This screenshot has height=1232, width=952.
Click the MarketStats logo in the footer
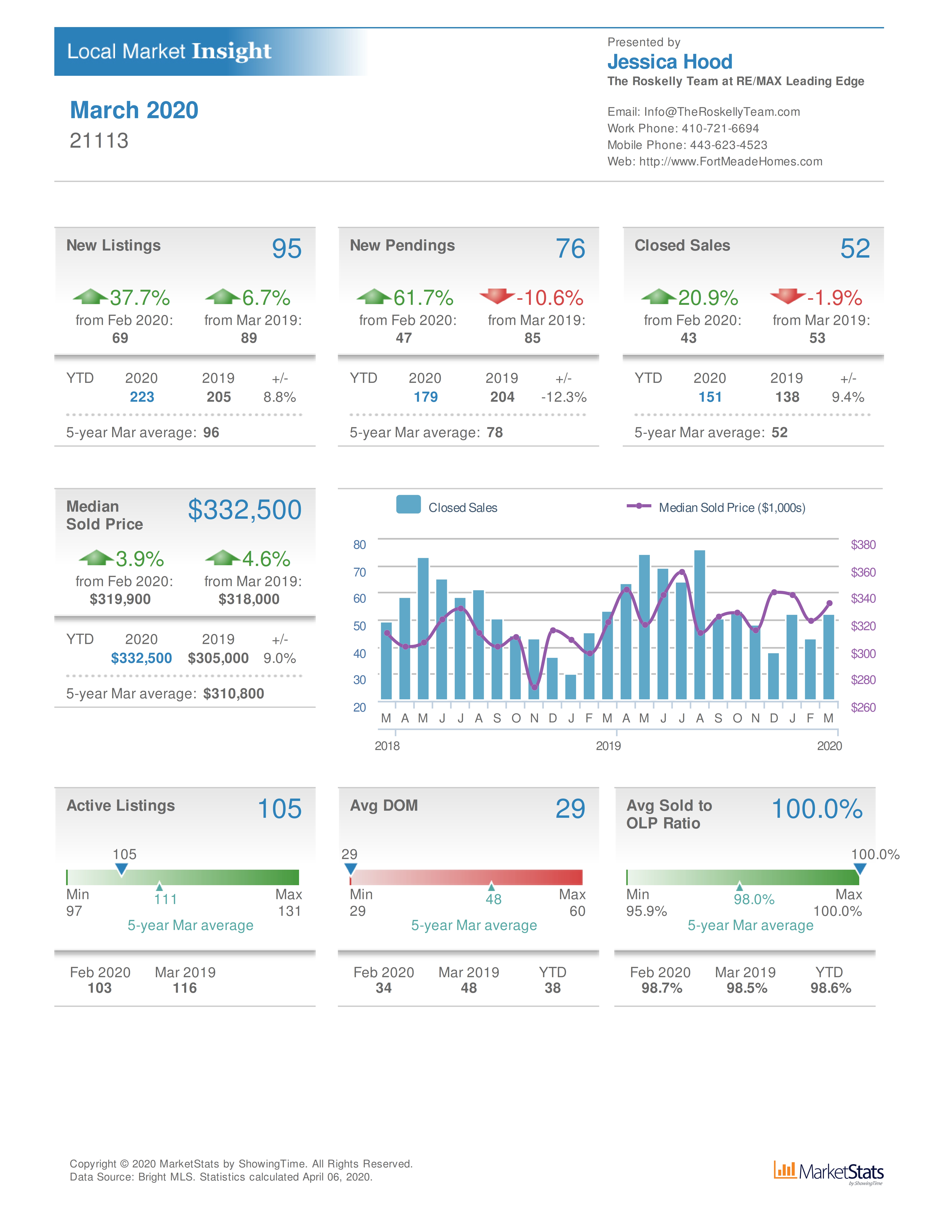tap(828, 1173)
